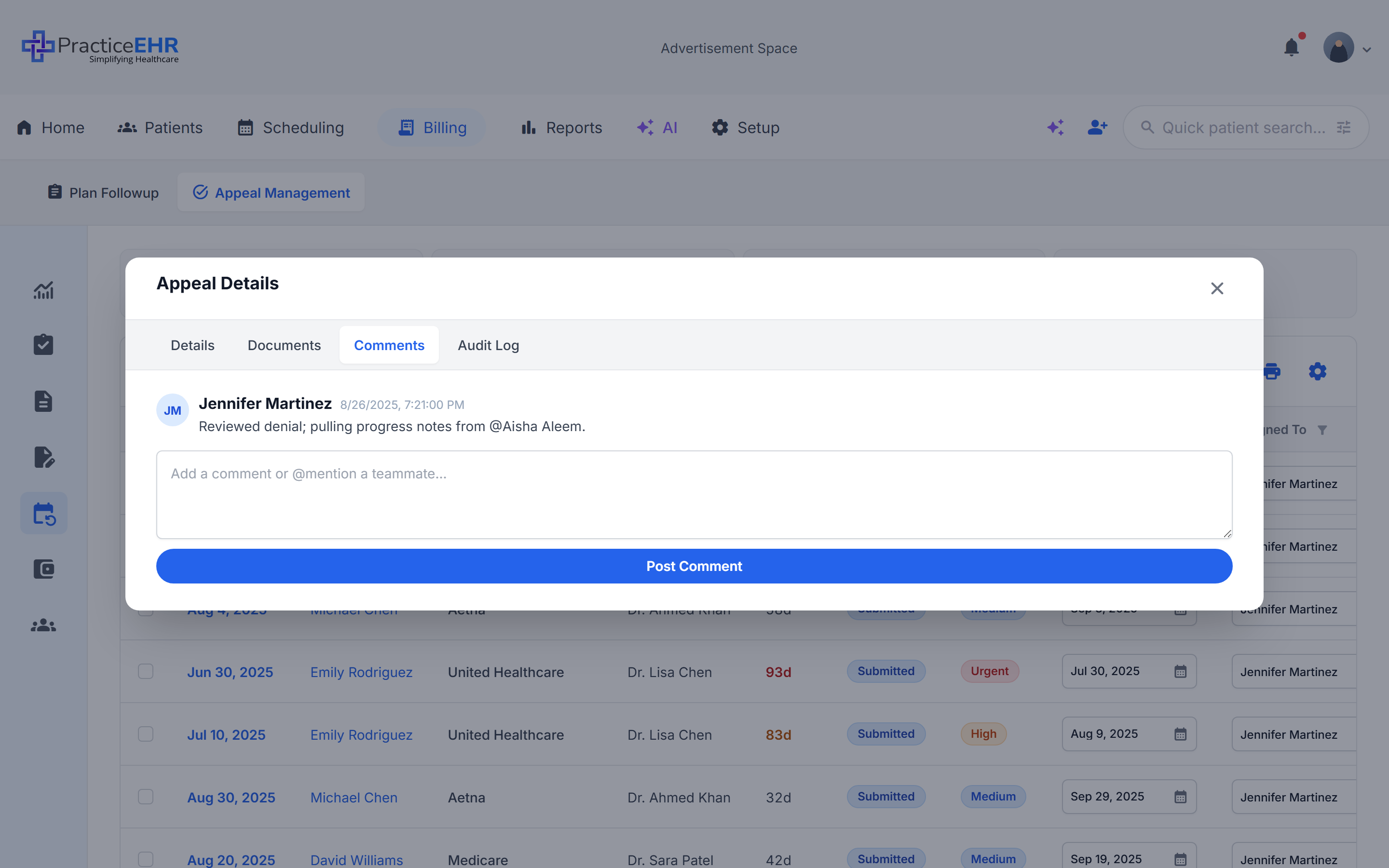
Task: Check the Jul 10, 2025 row checkbox
Action: pos(146,734)
